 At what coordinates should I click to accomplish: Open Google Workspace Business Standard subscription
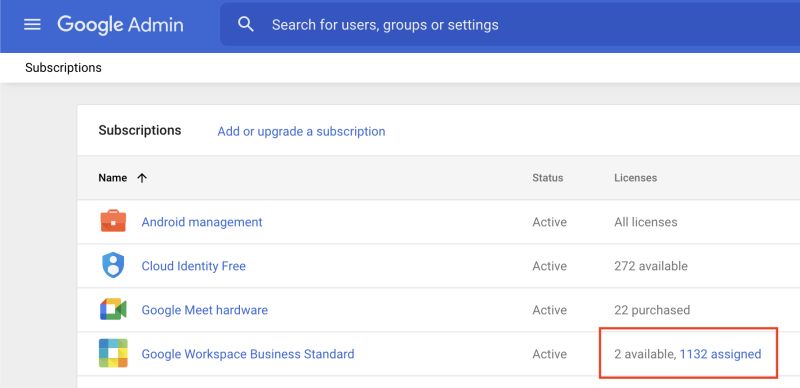tap(248, 354)
